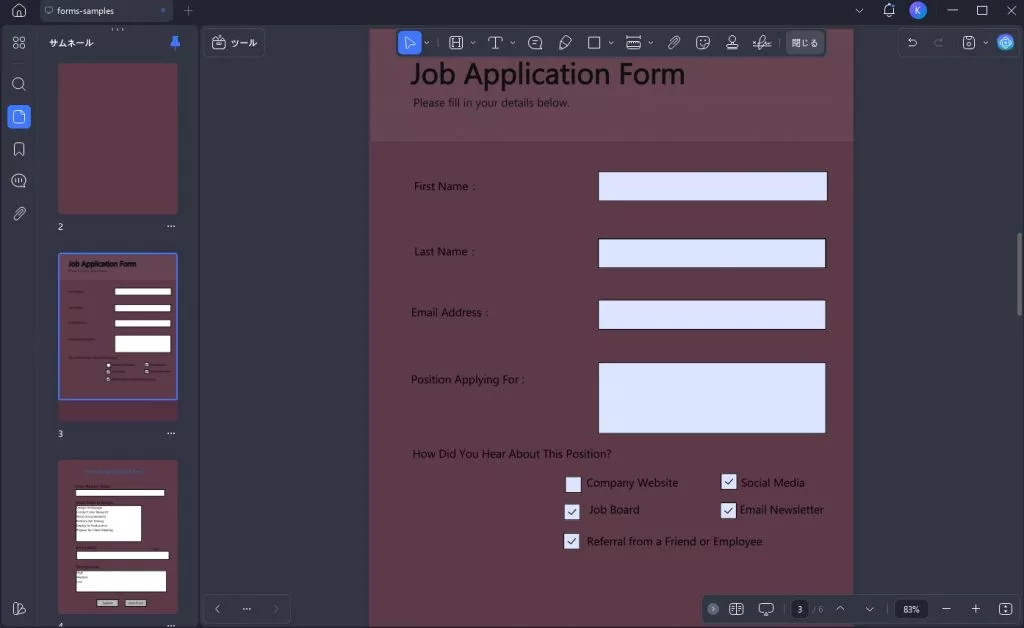Image resolution: width=1024 pixels, height=628 pixels.
Task: Open the user account avatar K
Action: point(918,10)
